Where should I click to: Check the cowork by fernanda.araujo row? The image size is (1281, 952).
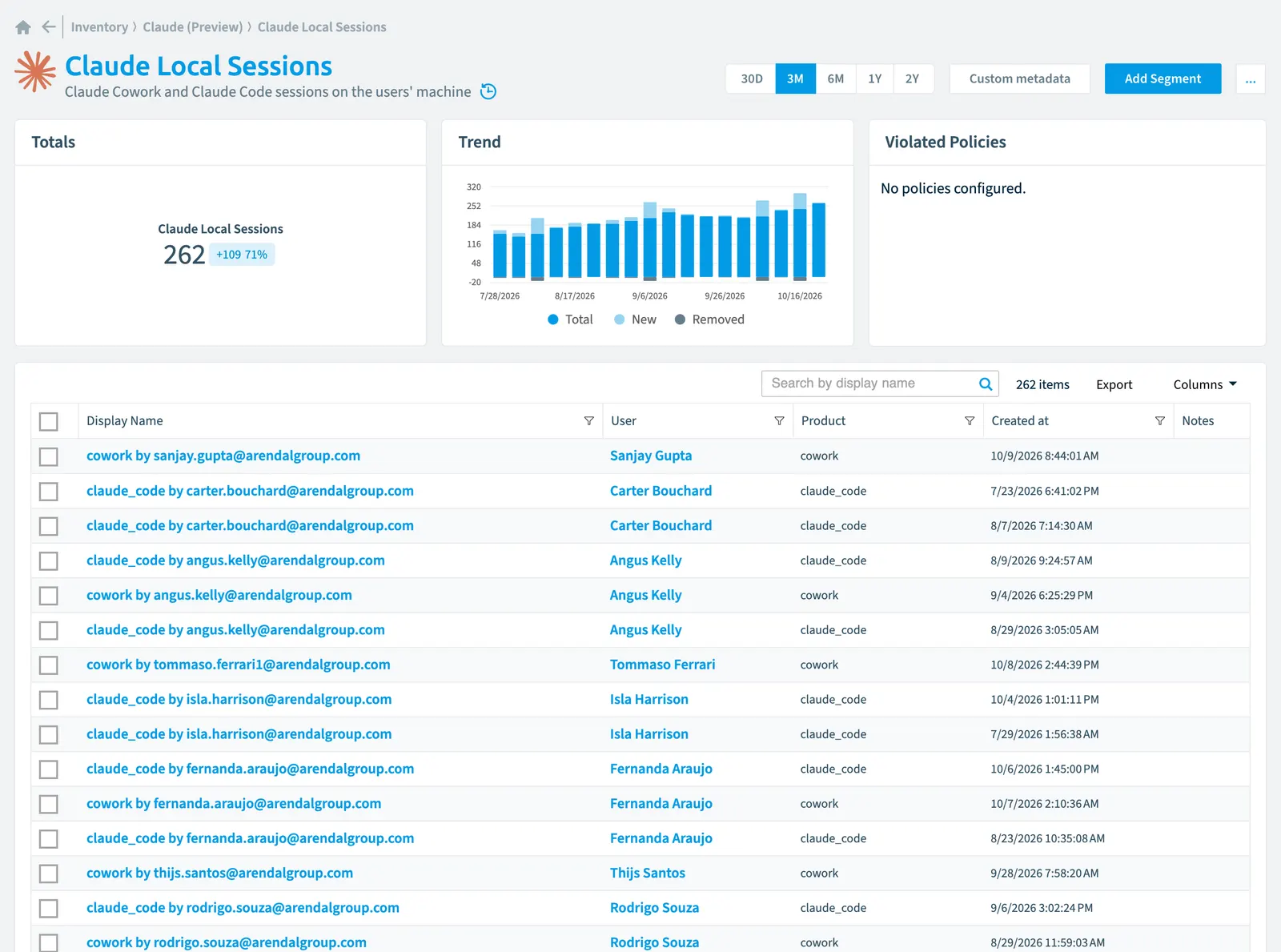[x=49, y=804]
